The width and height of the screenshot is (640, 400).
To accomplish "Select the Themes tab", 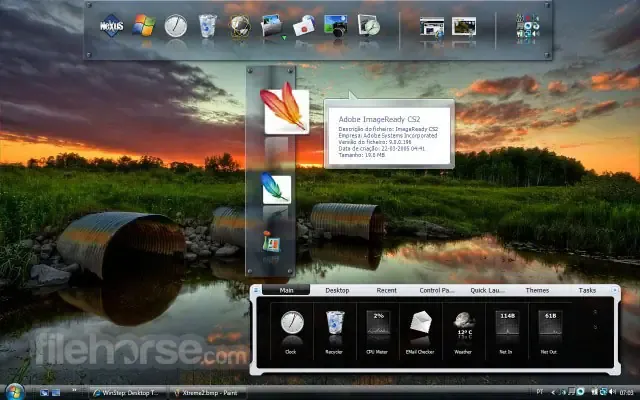I will (x=537, y=290).
